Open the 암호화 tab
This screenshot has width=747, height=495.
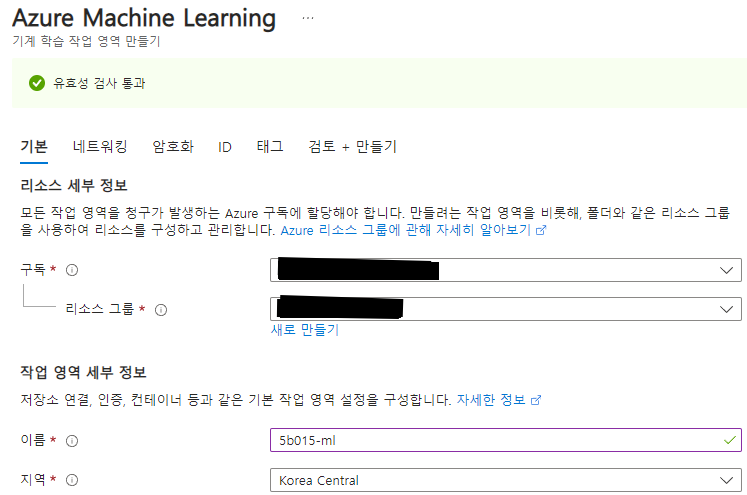(x=173, y=146)
